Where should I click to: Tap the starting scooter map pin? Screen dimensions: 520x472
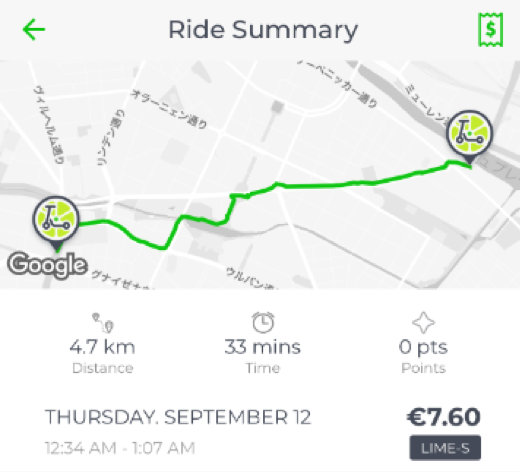(x=56, y=224)
